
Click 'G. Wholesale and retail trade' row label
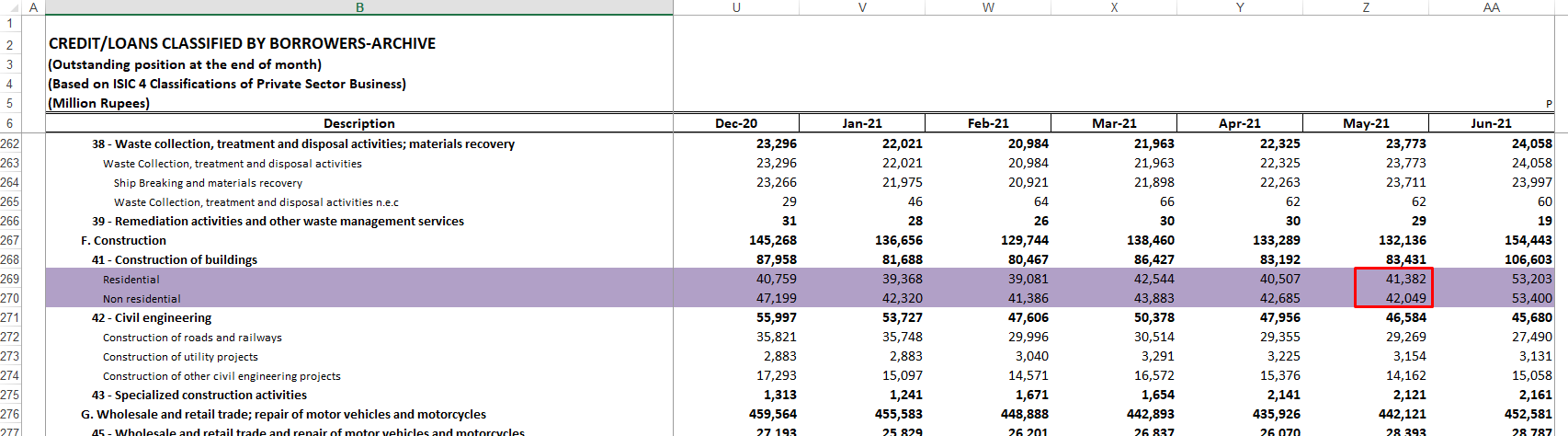[x=283, y=414]
